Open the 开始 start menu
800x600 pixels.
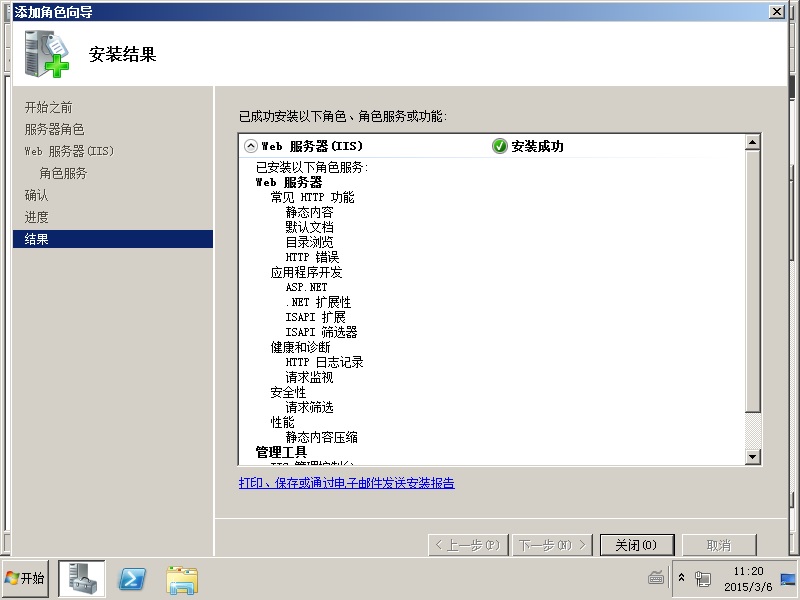coord(25,579)
